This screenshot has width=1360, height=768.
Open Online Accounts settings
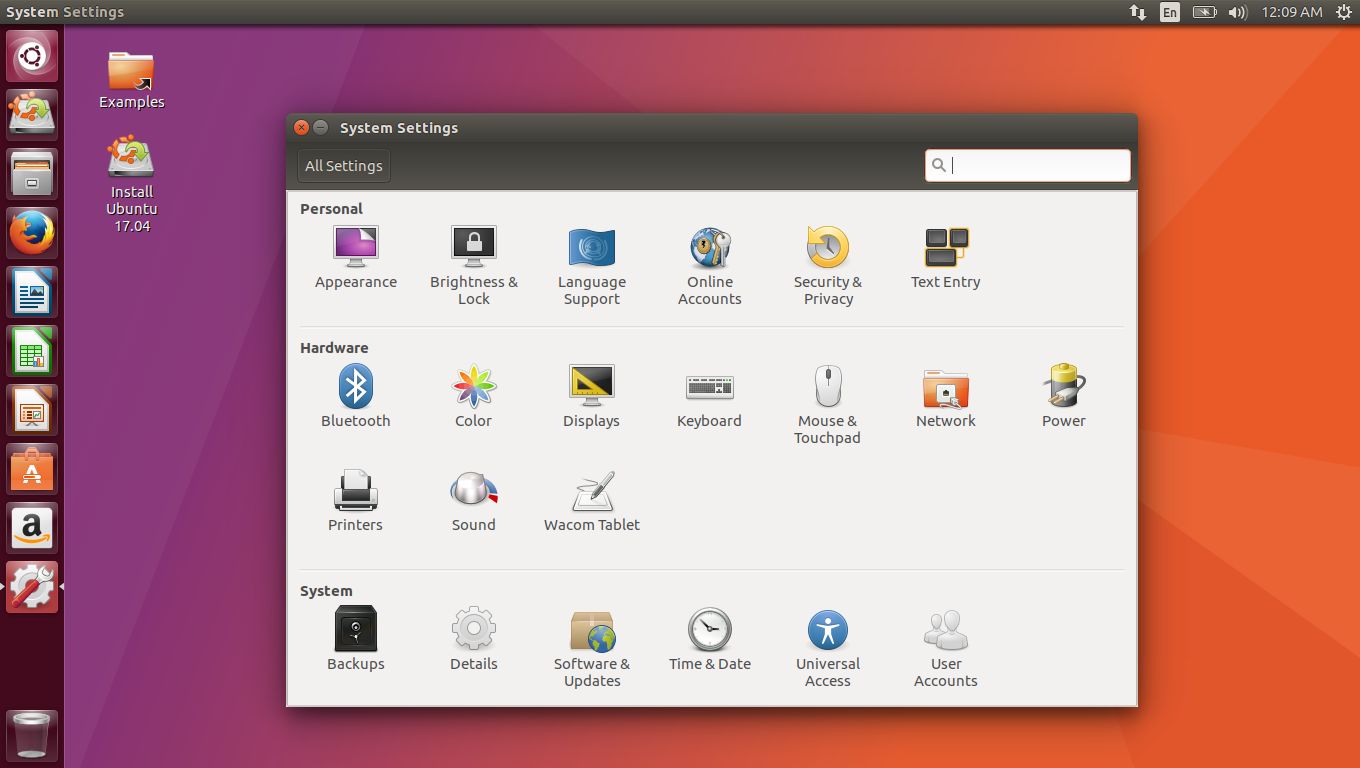click(710, 266)
